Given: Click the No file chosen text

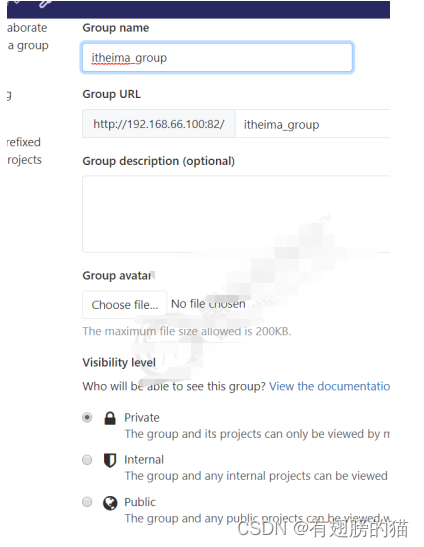Looking at the screenshot, I should coord(208,304).
